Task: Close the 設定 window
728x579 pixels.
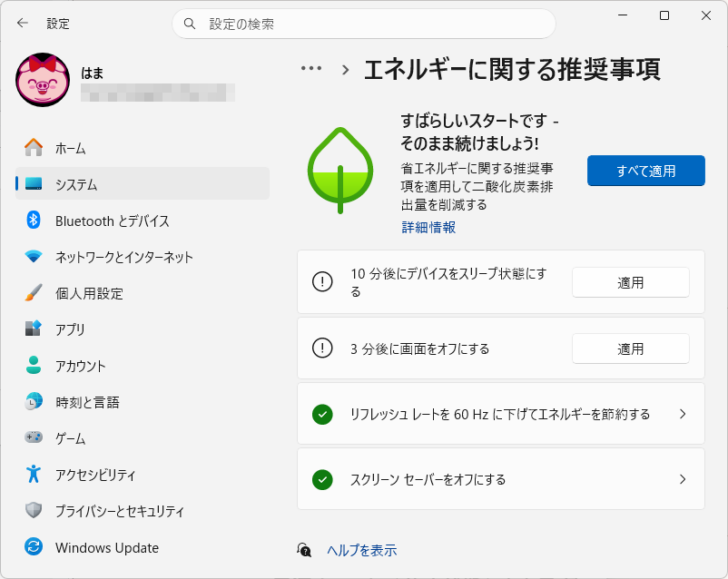Action: pos(706,15)
